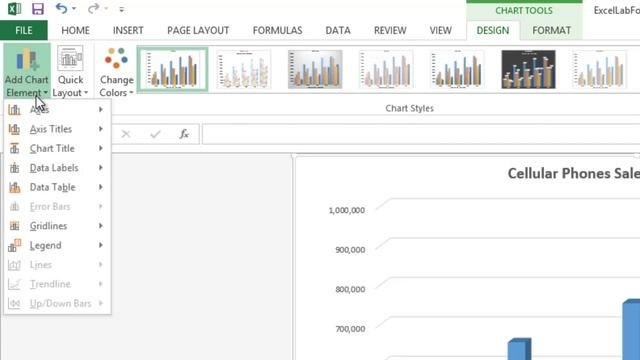Select the Cellular Phones Sales chart title

(x=573, y=173)
